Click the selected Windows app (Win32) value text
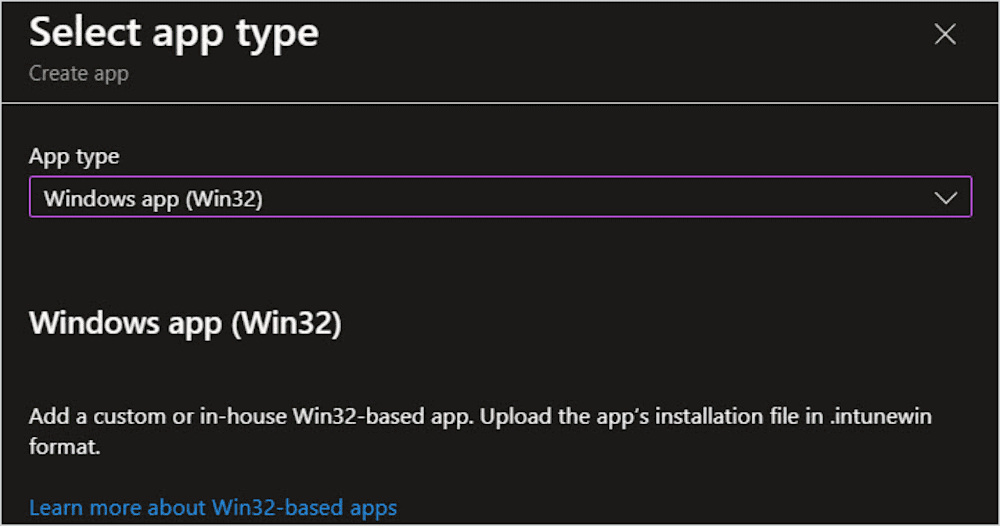The height and width of the screenshot is (526, 1000). point(153,199)
